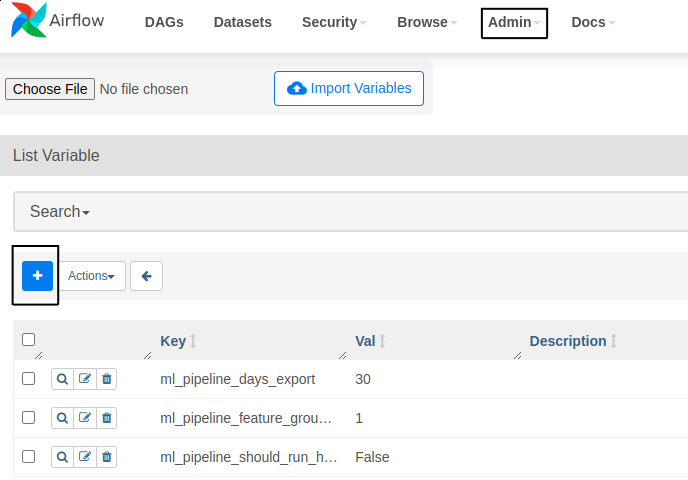Screen dimensions: 688x480
Task: Show record for ml_pipeline_should_run_h… row
Action: (x=62, y=457)
